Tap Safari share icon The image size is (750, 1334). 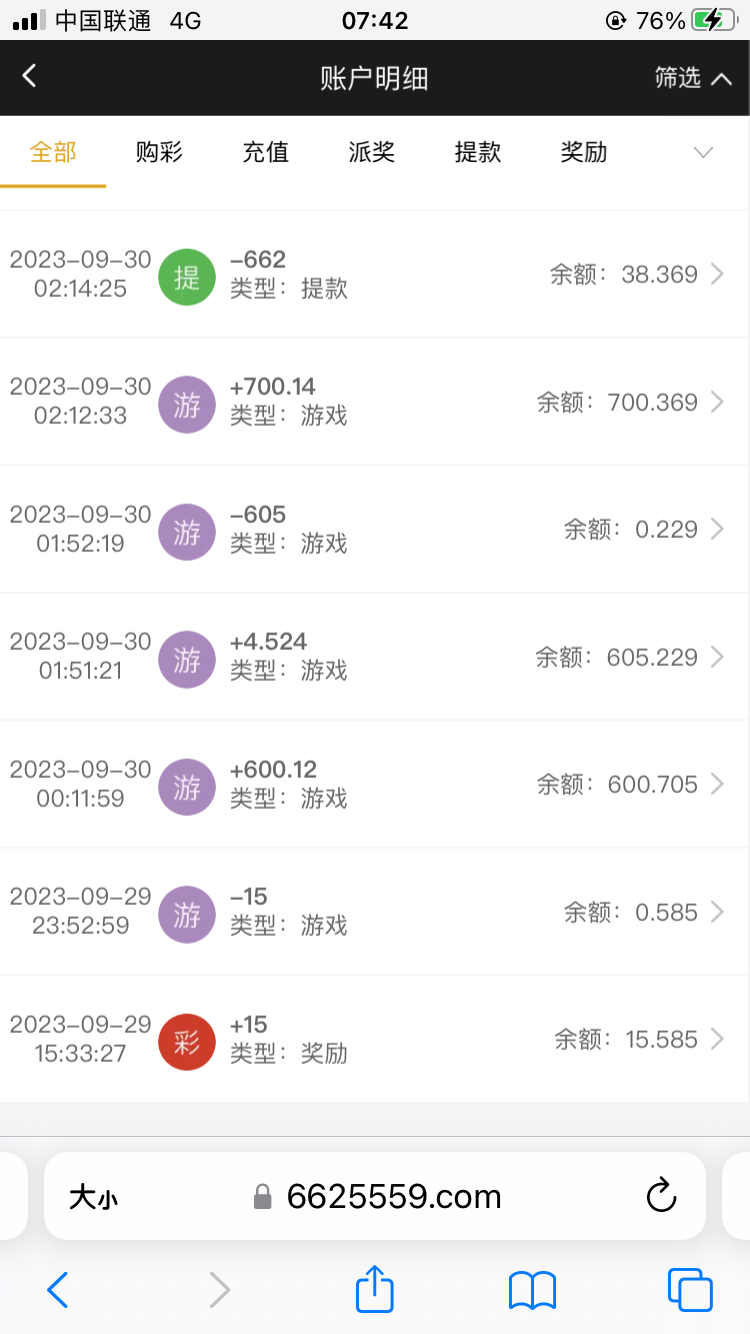click(375, 1289)
